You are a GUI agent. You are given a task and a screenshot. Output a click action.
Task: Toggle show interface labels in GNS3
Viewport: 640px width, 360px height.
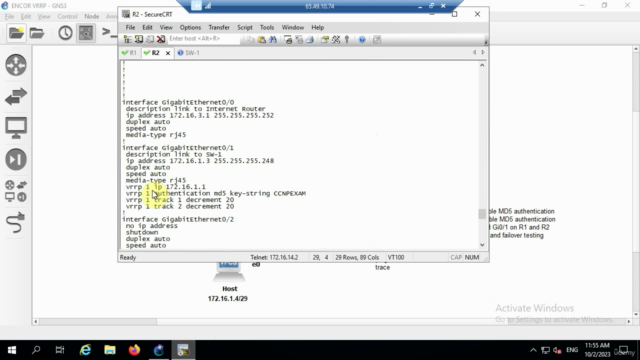pyautogui.click(x=86, y=33)
